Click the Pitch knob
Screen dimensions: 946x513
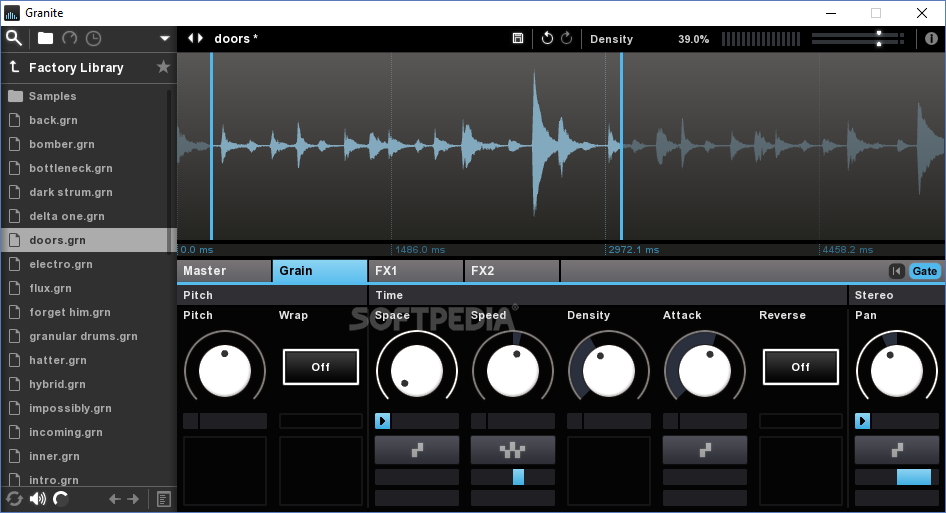tap(225, 371)
